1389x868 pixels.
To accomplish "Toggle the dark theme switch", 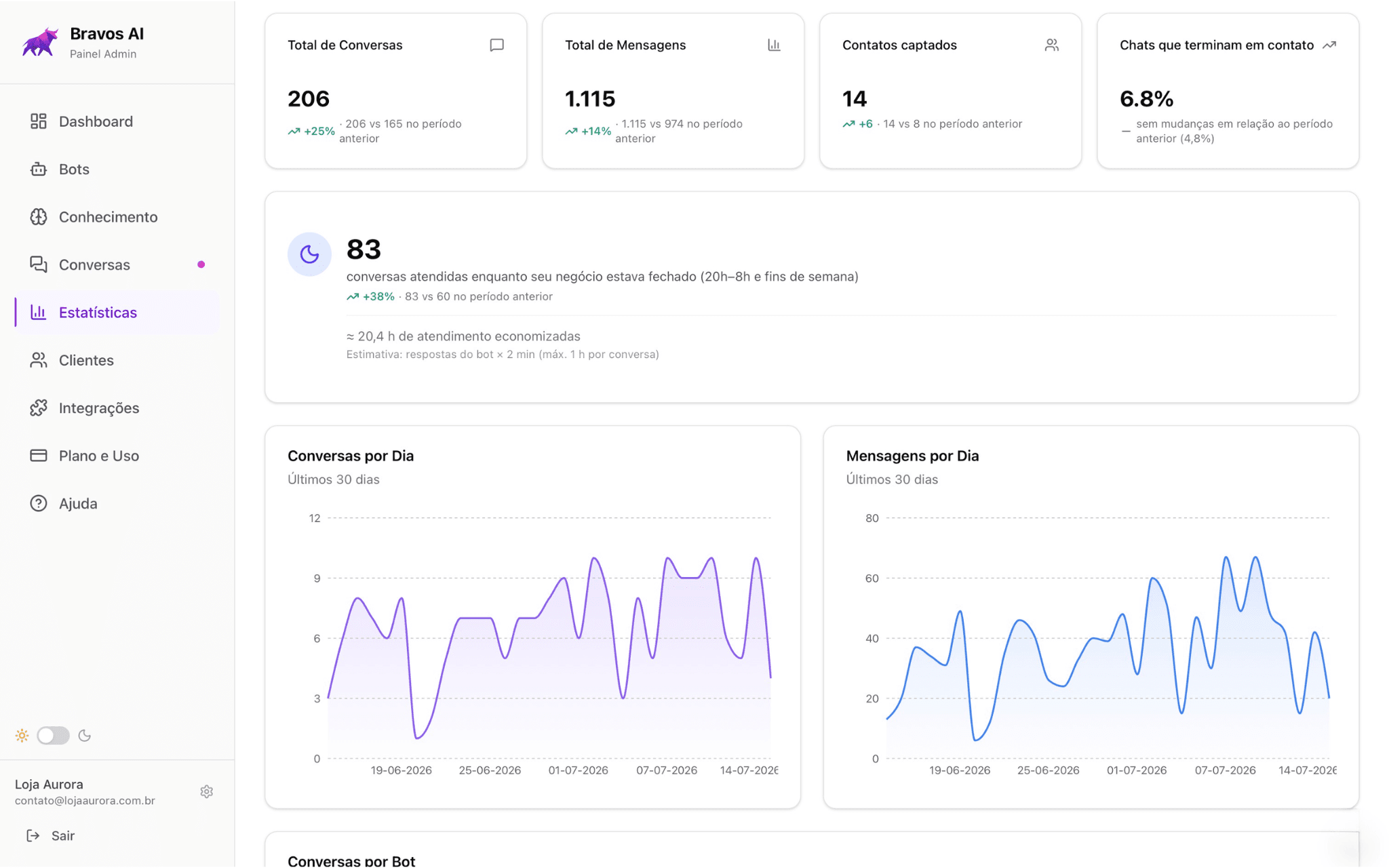I will (54, 735).
